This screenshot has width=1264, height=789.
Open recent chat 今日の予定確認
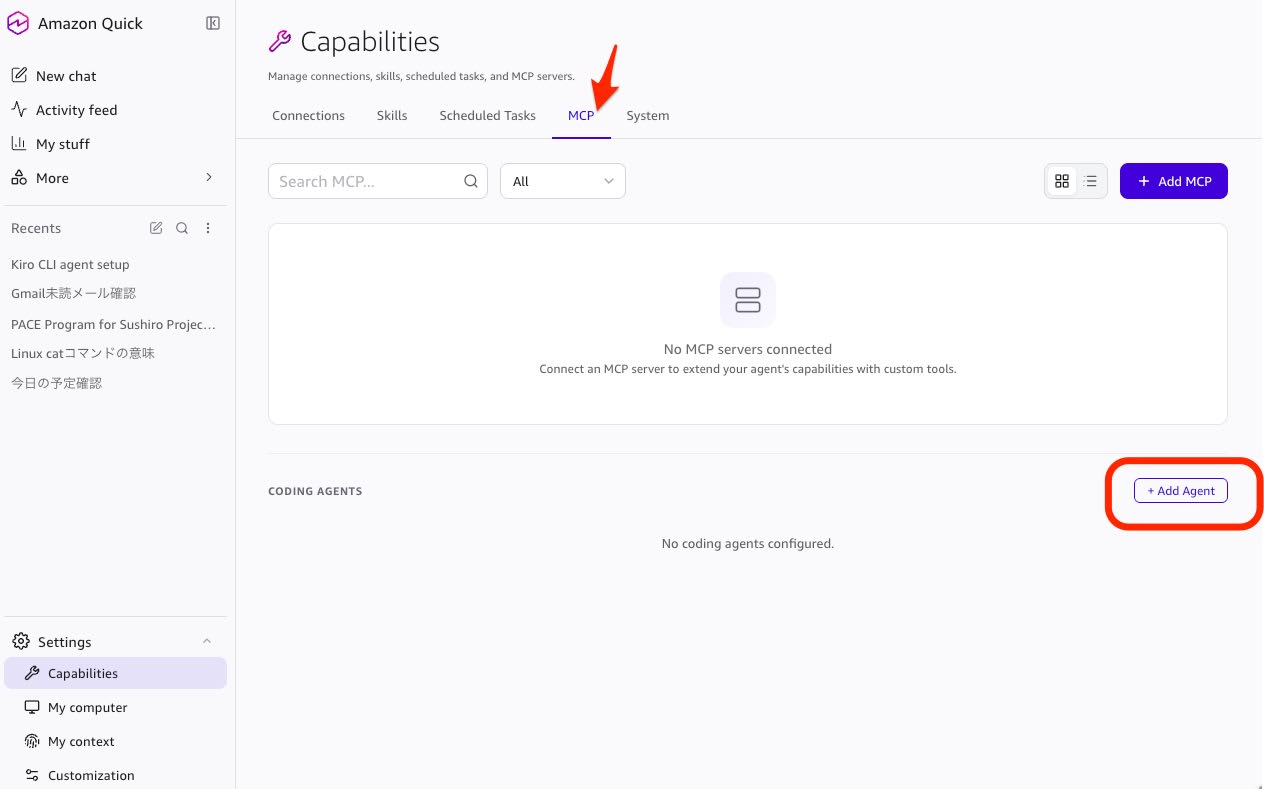pos(56,383)
